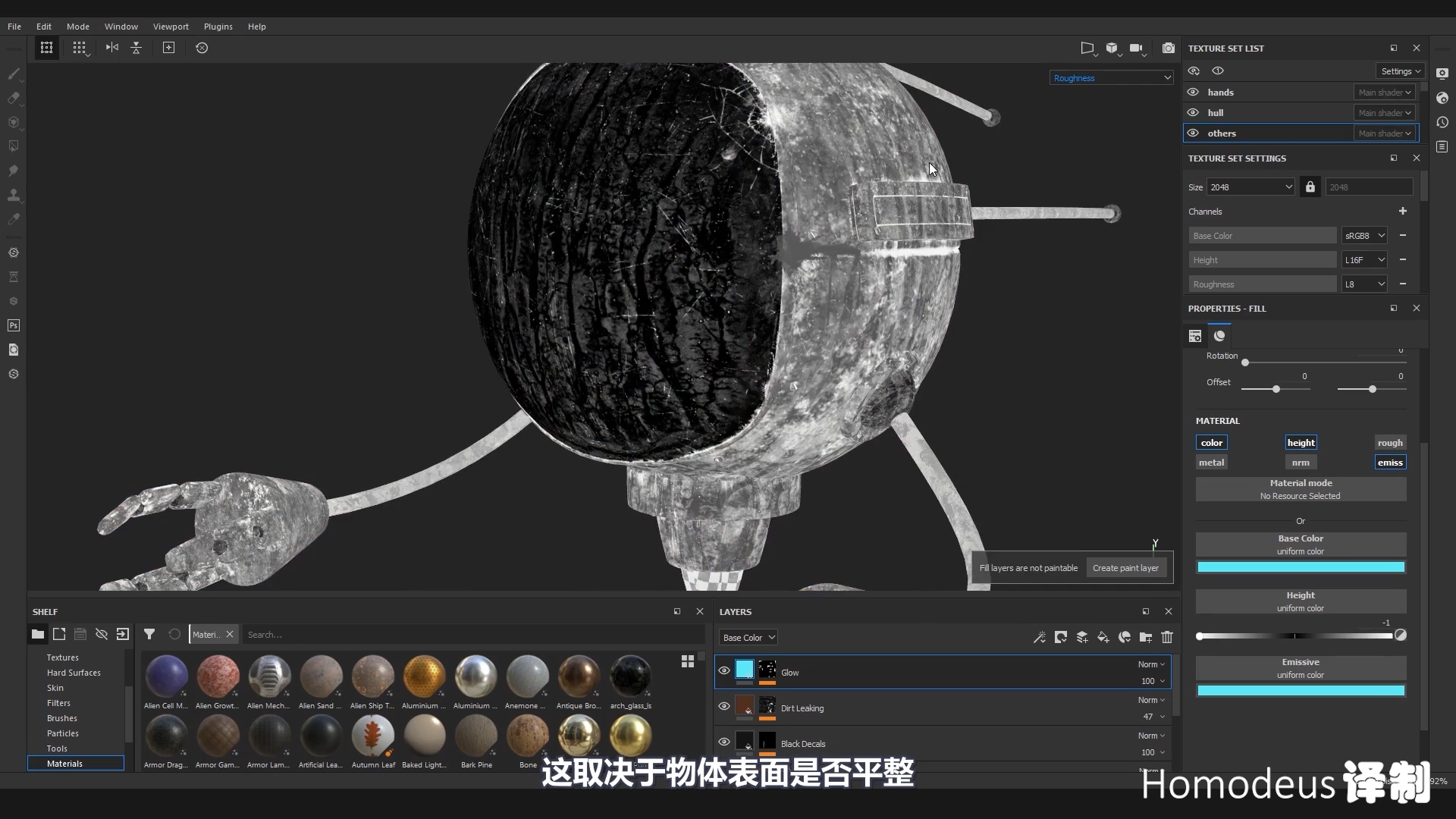Click the rotation history reset icon

(202, 48)
